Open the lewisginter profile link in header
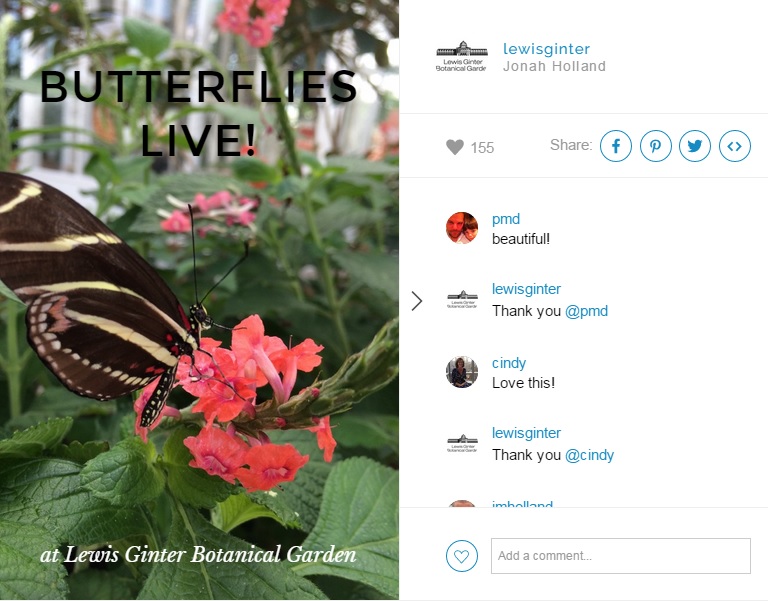The height and width of the screenshot is (601, 768). point(546,49)
